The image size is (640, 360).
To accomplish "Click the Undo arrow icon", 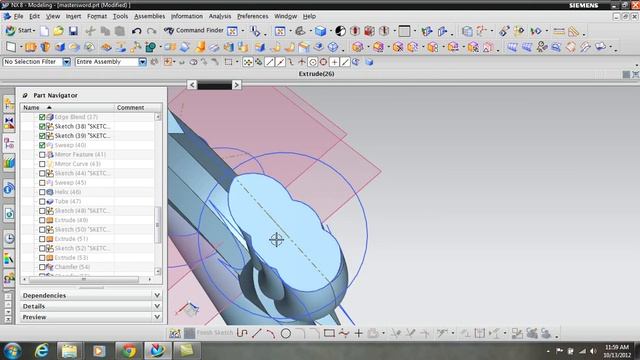I will click(136, 31).
